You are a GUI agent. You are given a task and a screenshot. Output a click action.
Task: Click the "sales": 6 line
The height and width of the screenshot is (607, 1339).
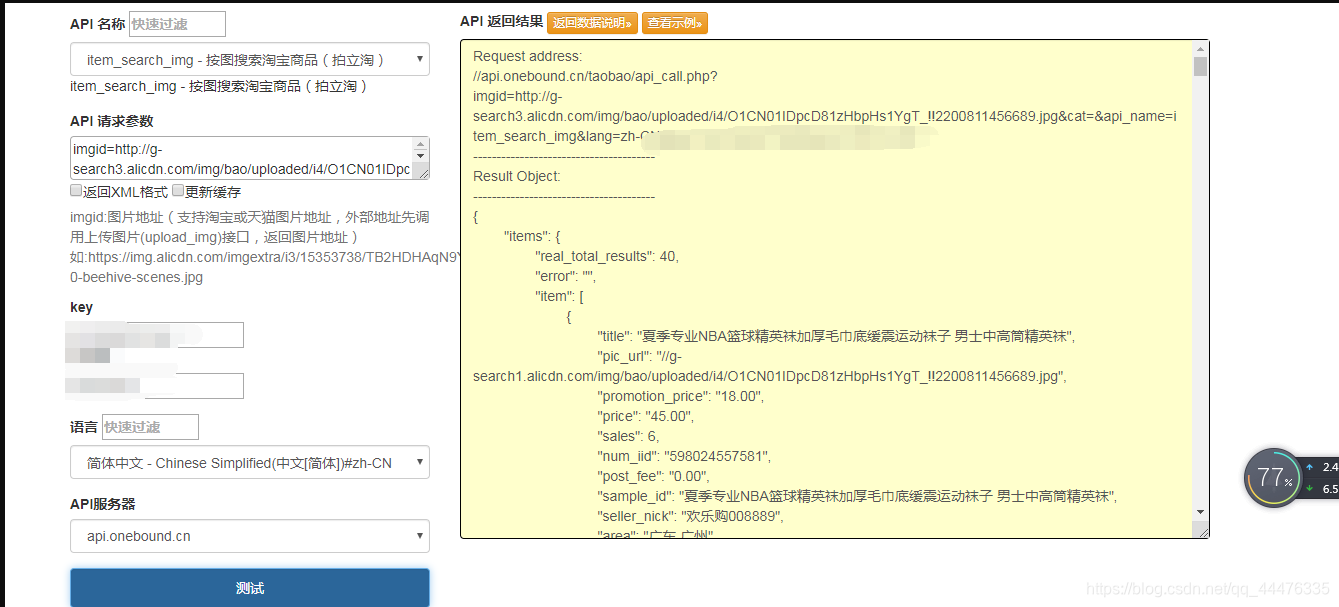(x=629, y=436)
